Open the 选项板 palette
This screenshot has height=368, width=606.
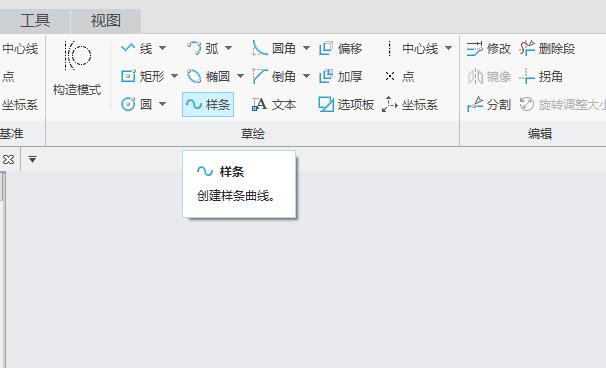(x=346, y=104)
